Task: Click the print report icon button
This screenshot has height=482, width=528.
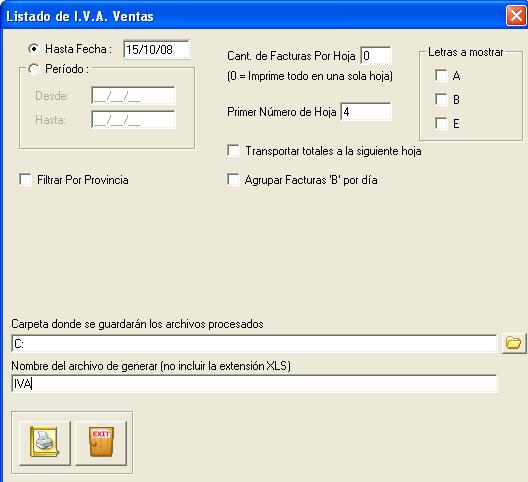Action: coord(45,443)
